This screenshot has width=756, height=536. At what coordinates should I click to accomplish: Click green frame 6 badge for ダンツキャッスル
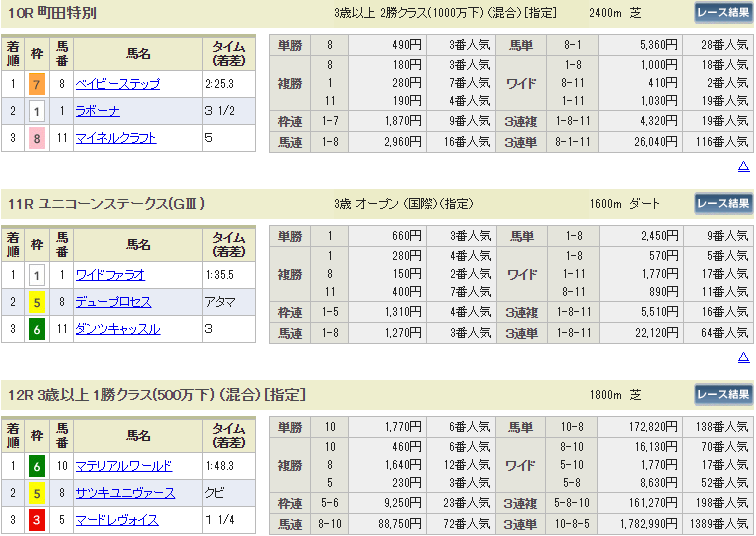tap(37, 329)
